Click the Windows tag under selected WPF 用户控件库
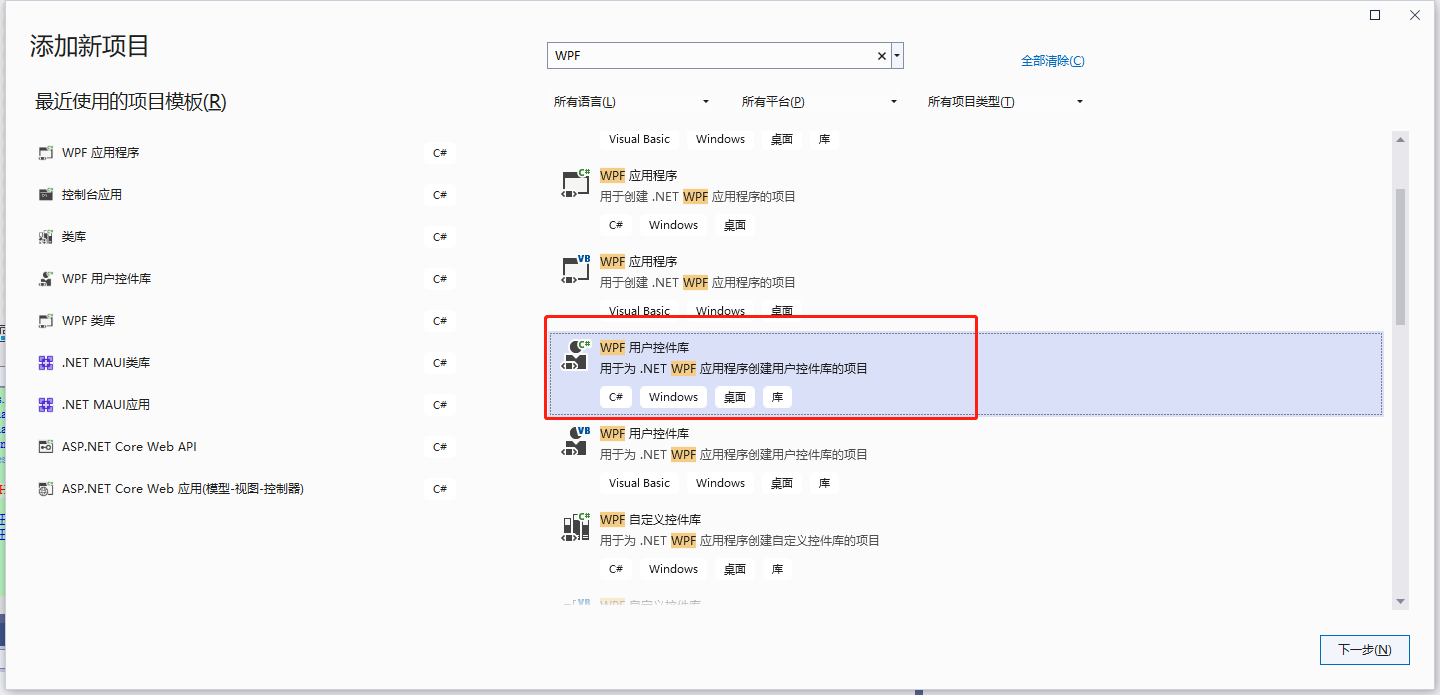Viewport: 1440px width, 695px height. (673, 397)
